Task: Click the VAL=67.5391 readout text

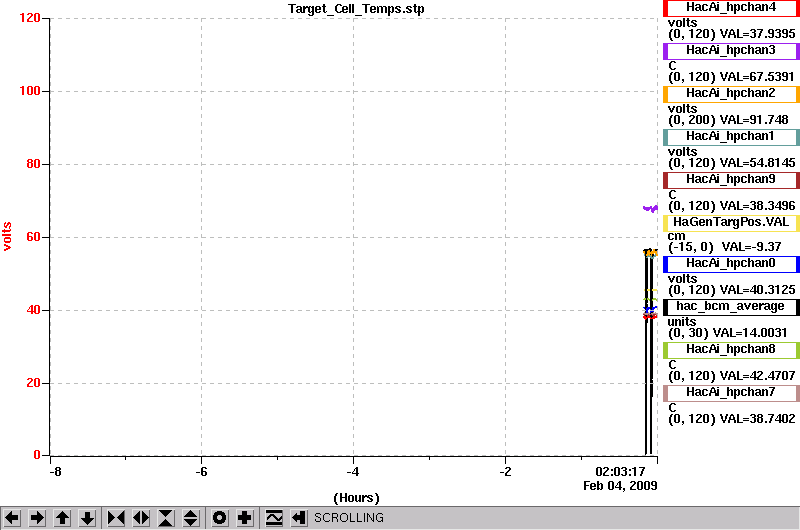Action: coord(757,77)
